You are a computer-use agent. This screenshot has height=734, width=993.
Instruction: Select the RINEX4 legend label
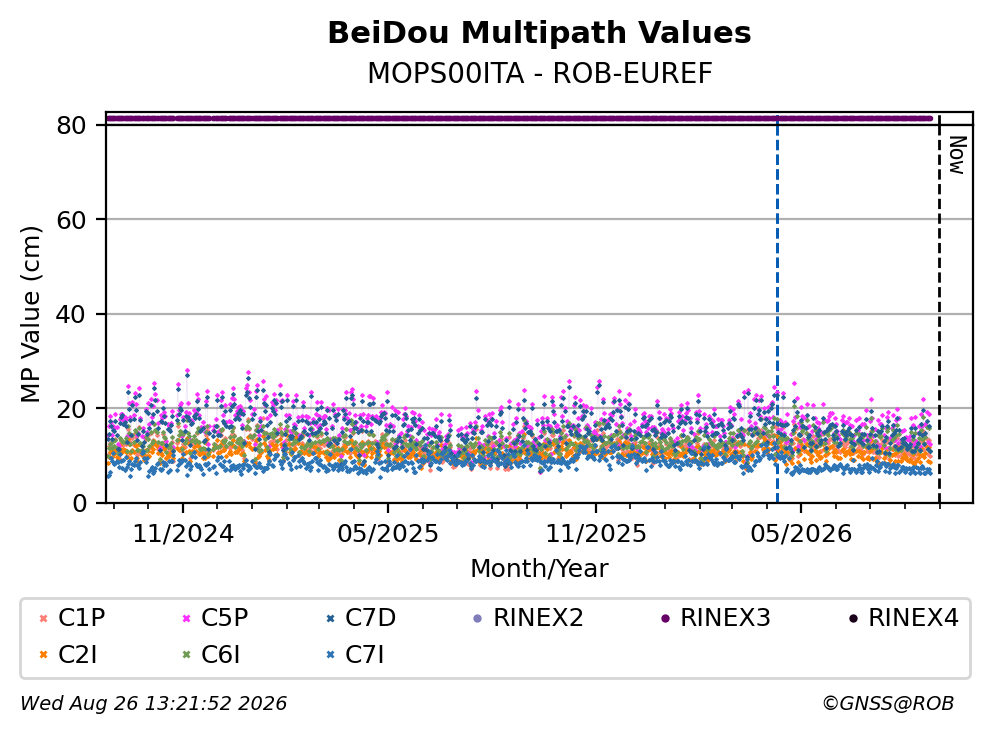point(913,617)
